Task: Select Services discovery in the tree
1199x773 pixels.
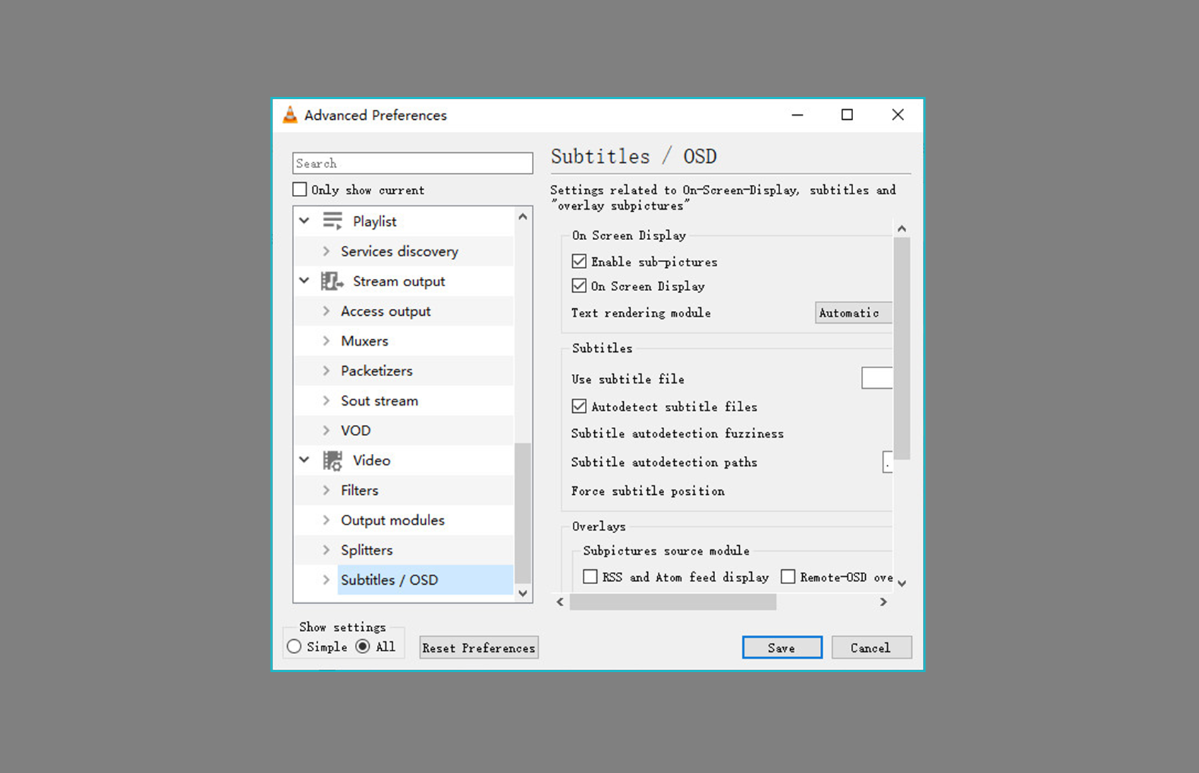Action: coord(399,251)
